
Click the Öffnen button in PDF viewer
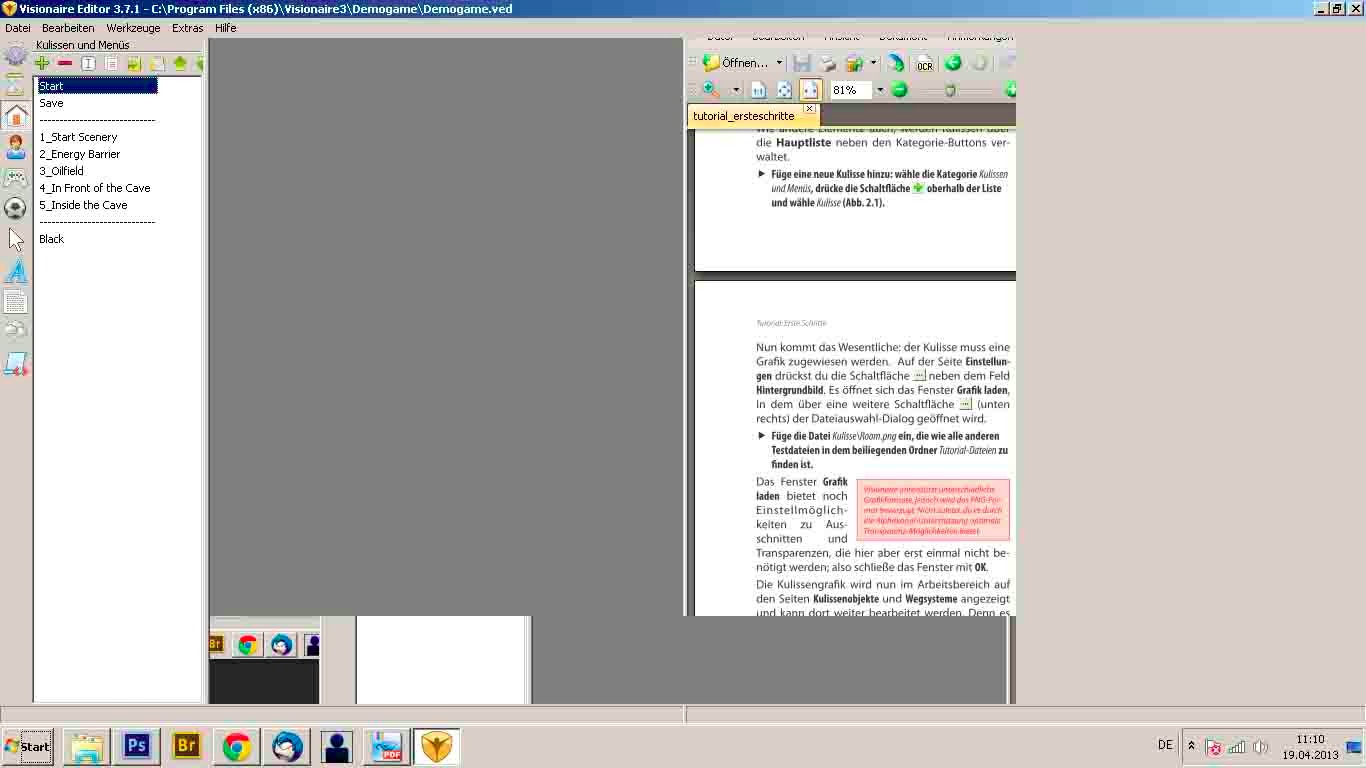[736, 63]
